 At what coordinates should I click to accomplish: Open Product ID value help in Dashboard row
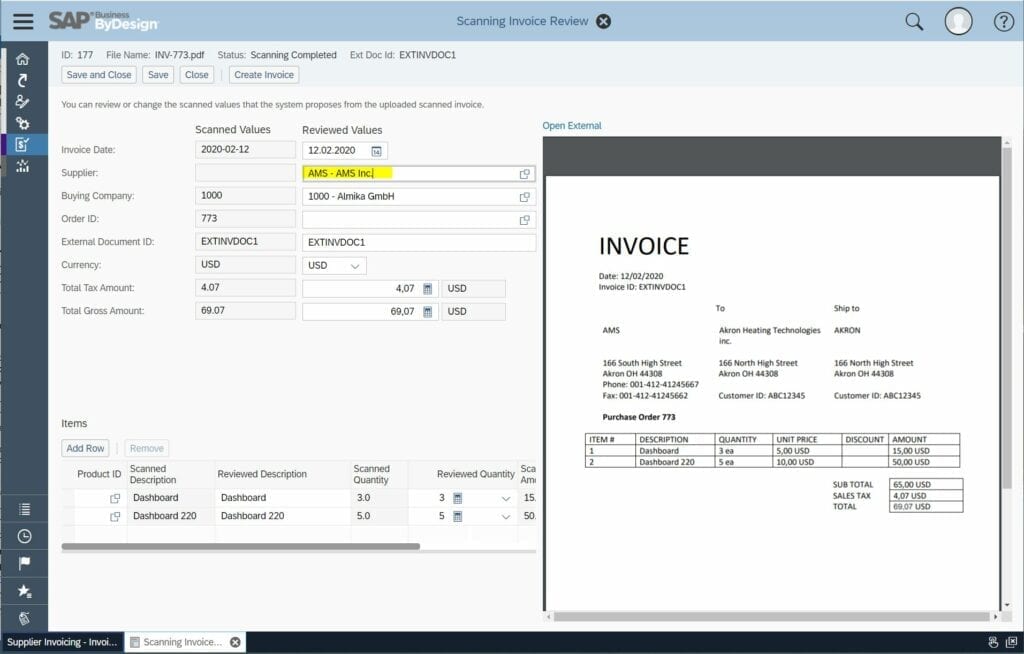(x=115, y=499)
